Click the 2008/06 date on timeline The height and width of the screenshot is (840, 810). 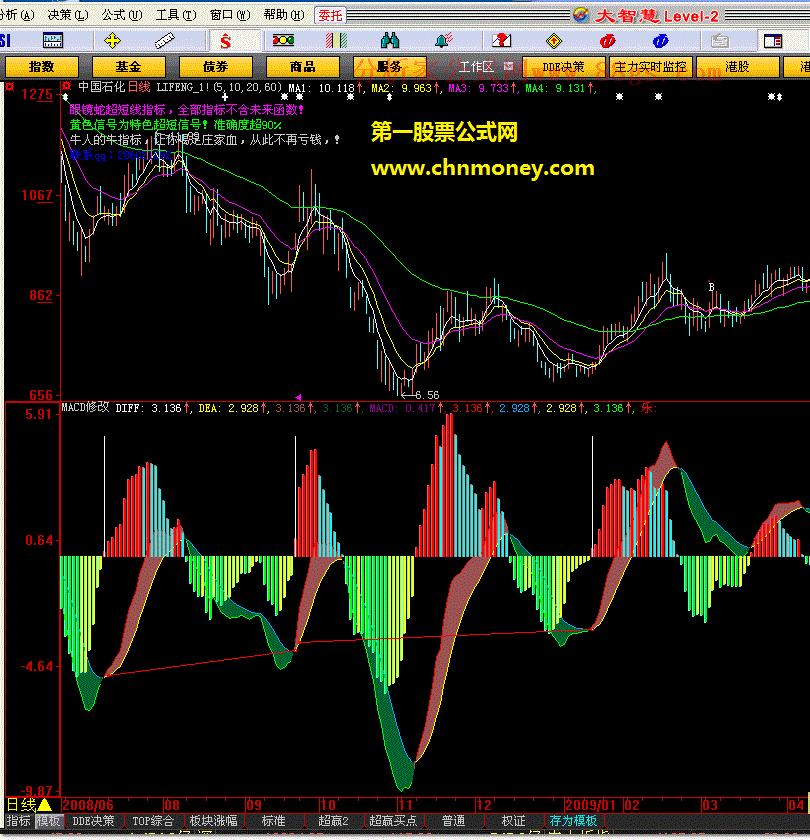point(88,805)
